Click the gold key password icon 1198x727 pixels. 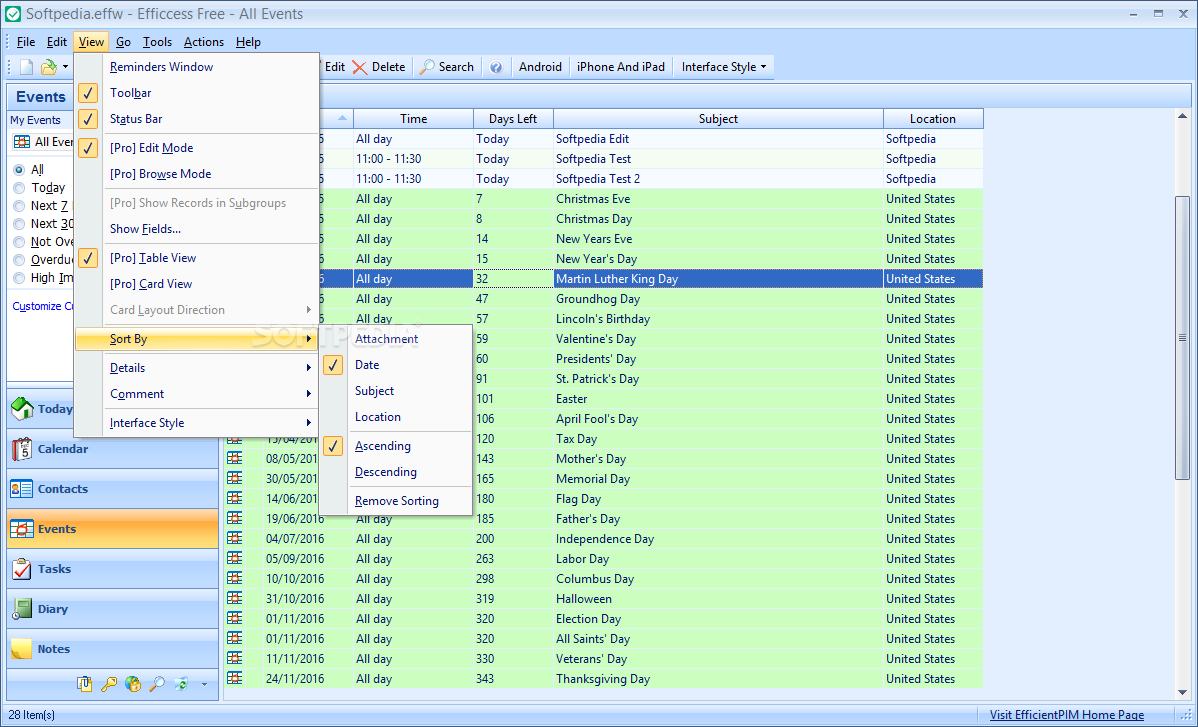108,684
